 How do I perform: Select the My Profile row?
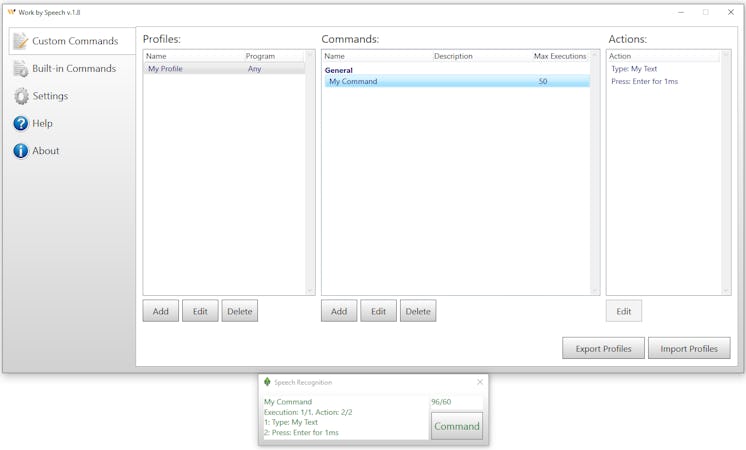pos(224,68)
